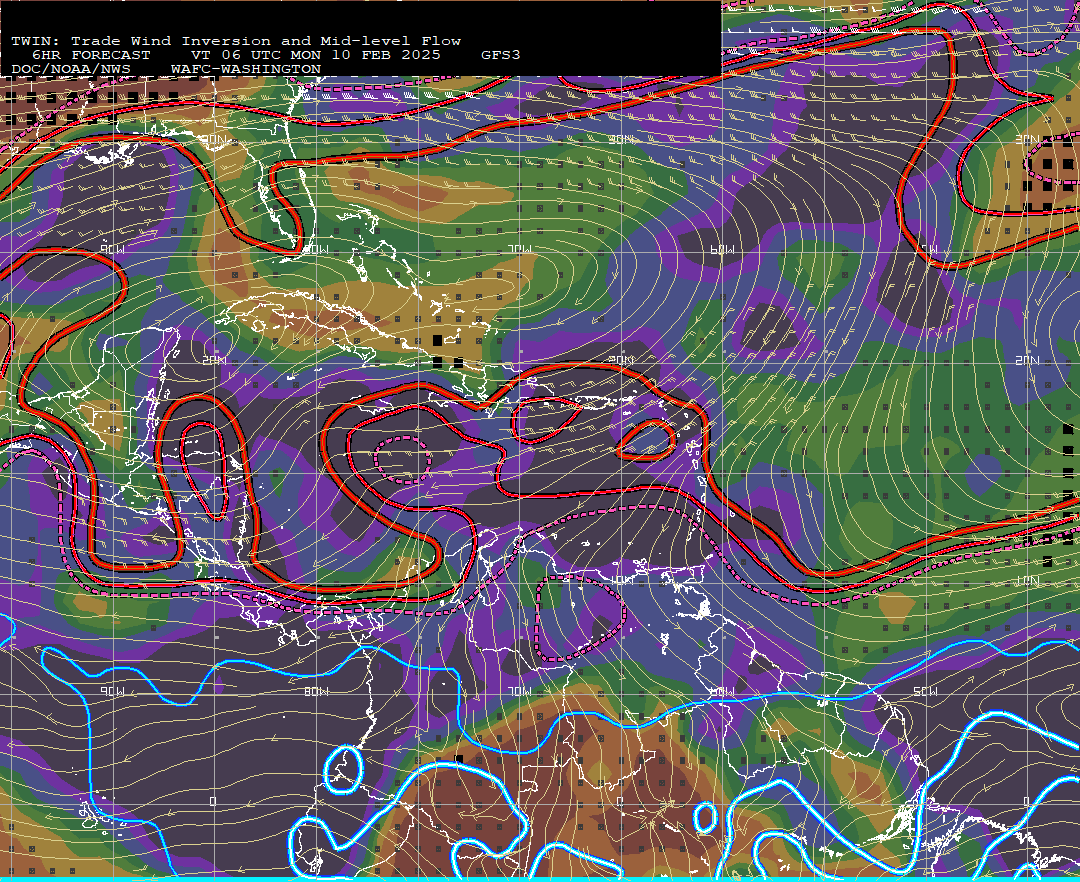Select the "80W" label off Colombia's Pacific coast
This screenshot has height=882, width=1080.
click(316, 691)
